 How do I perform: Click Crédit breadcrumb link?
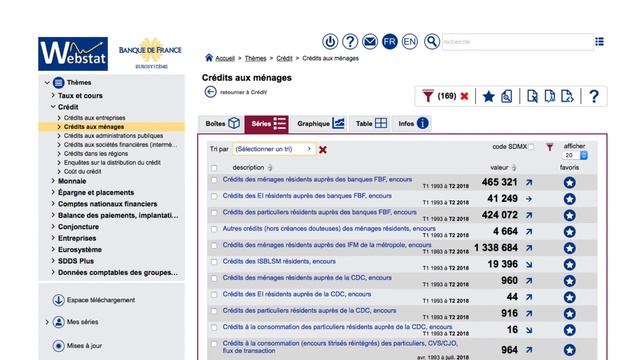click(284, 58)
